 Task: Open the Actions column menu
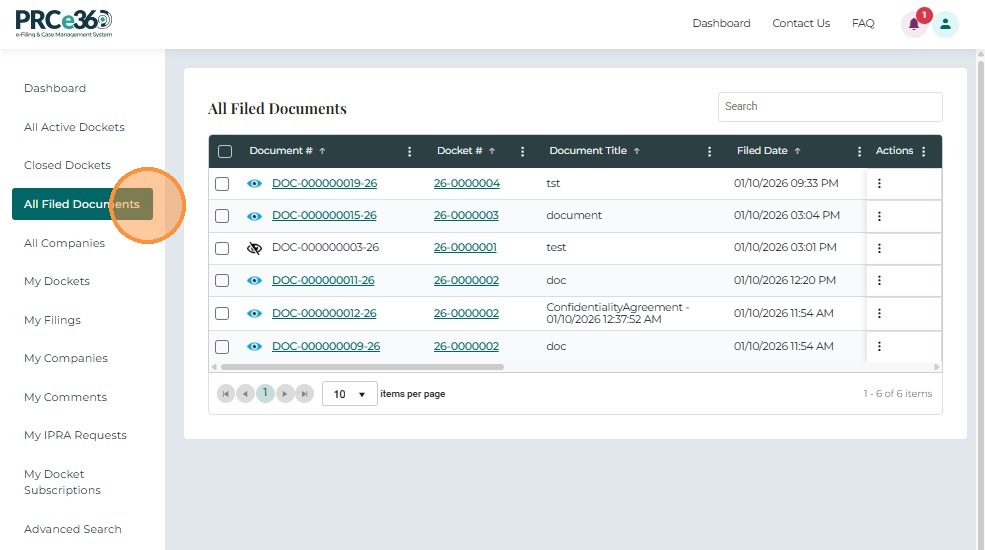click(923, 151)
